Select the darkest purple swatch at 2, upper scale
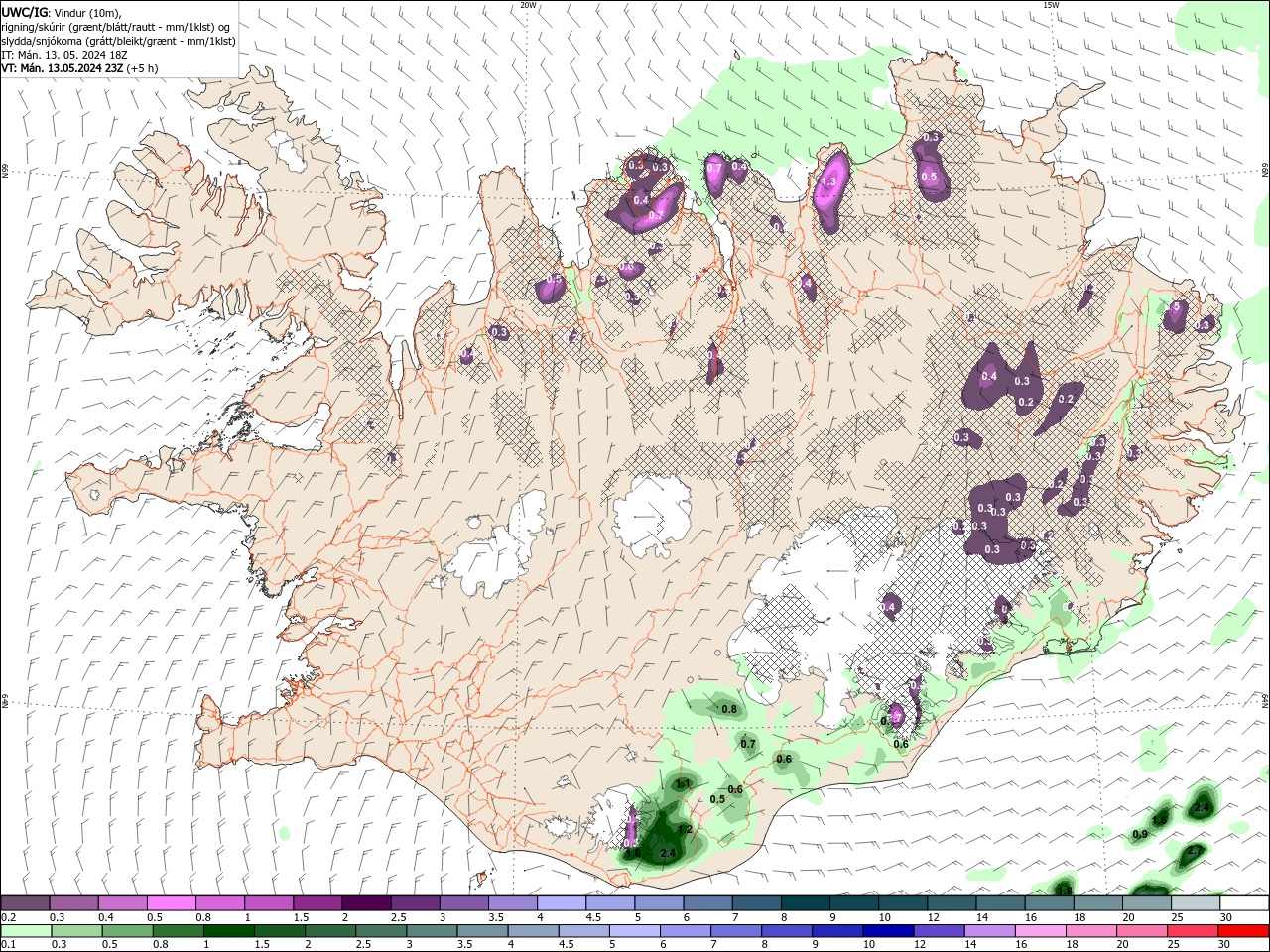Viewport: 1270px width, 952px height. click(x=366, y=903)
